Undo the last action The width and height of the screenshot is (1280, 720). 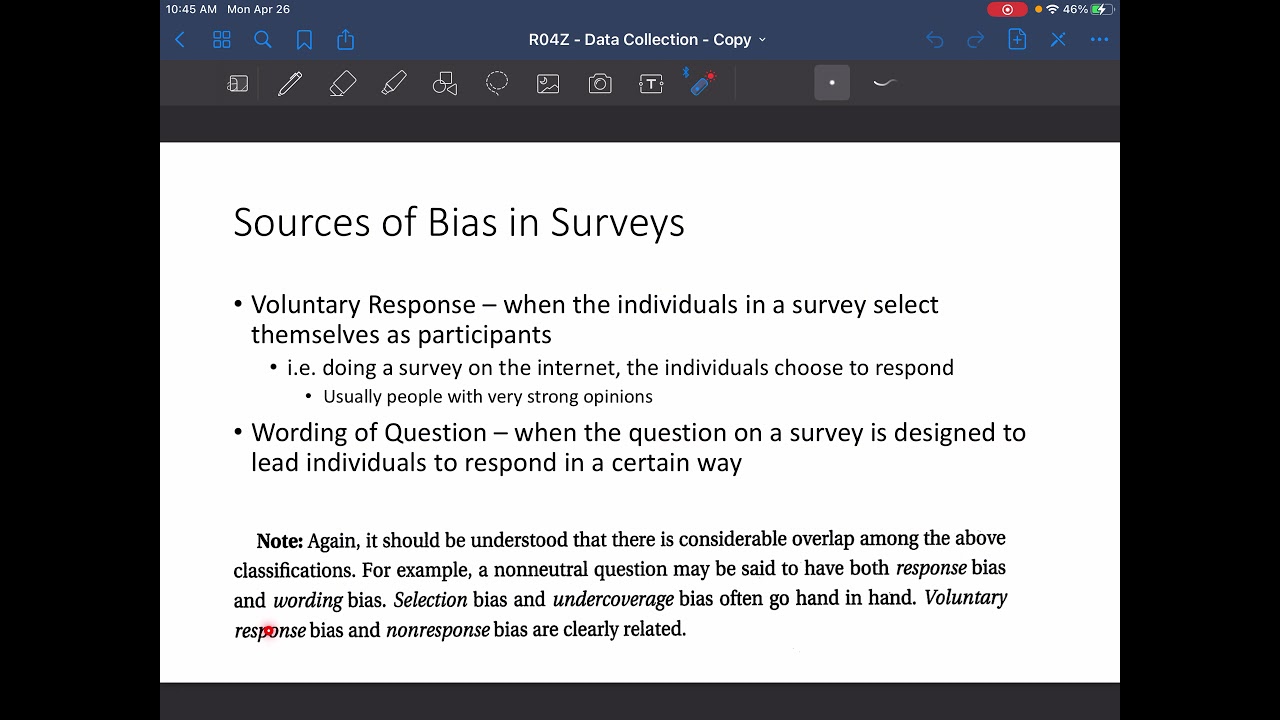pyautogui.click(x=935, y=40)
